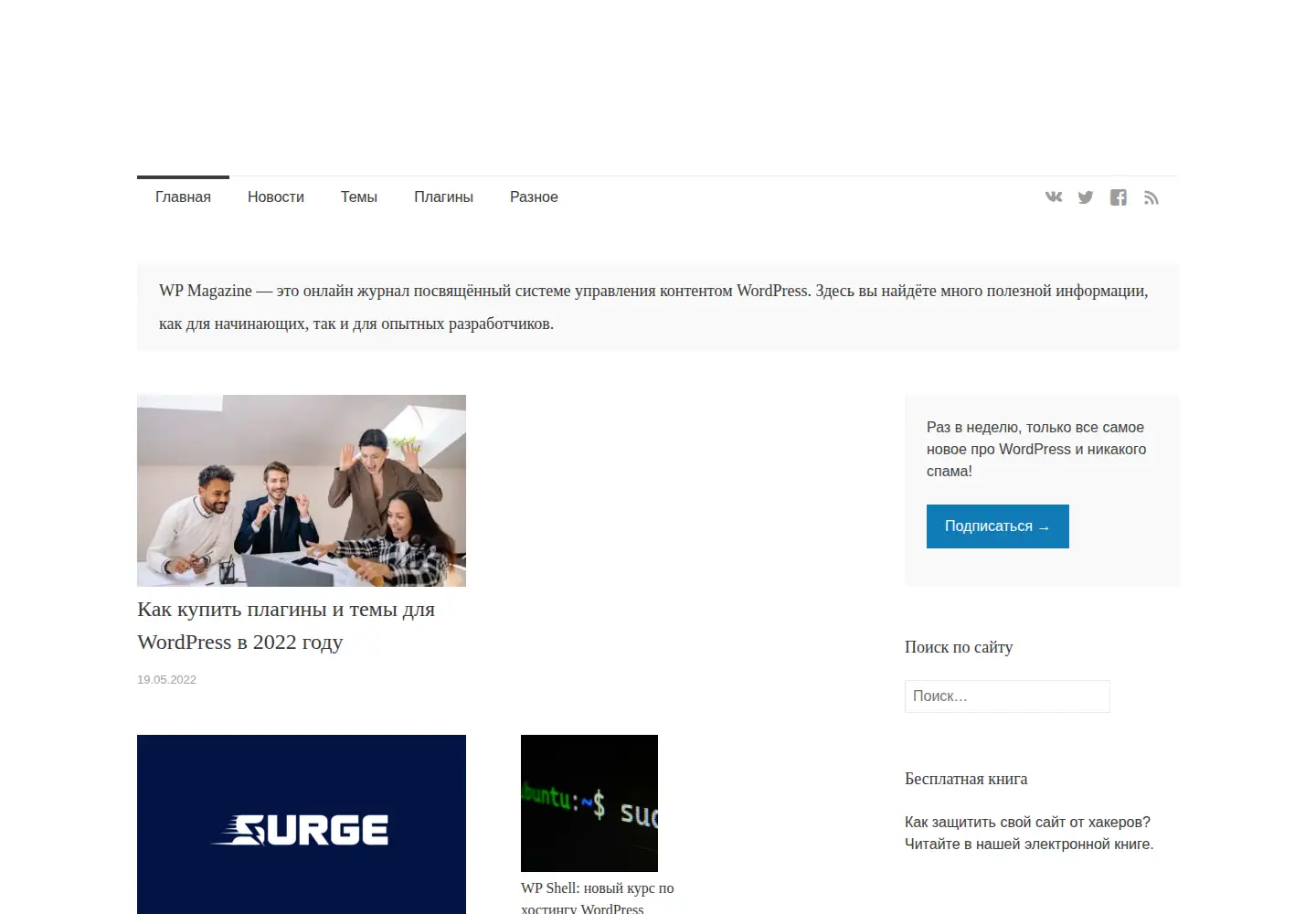This screenshot has height=914, width=1316.
Task: Open the team photo article thumbnail
Action: (302, 491)
